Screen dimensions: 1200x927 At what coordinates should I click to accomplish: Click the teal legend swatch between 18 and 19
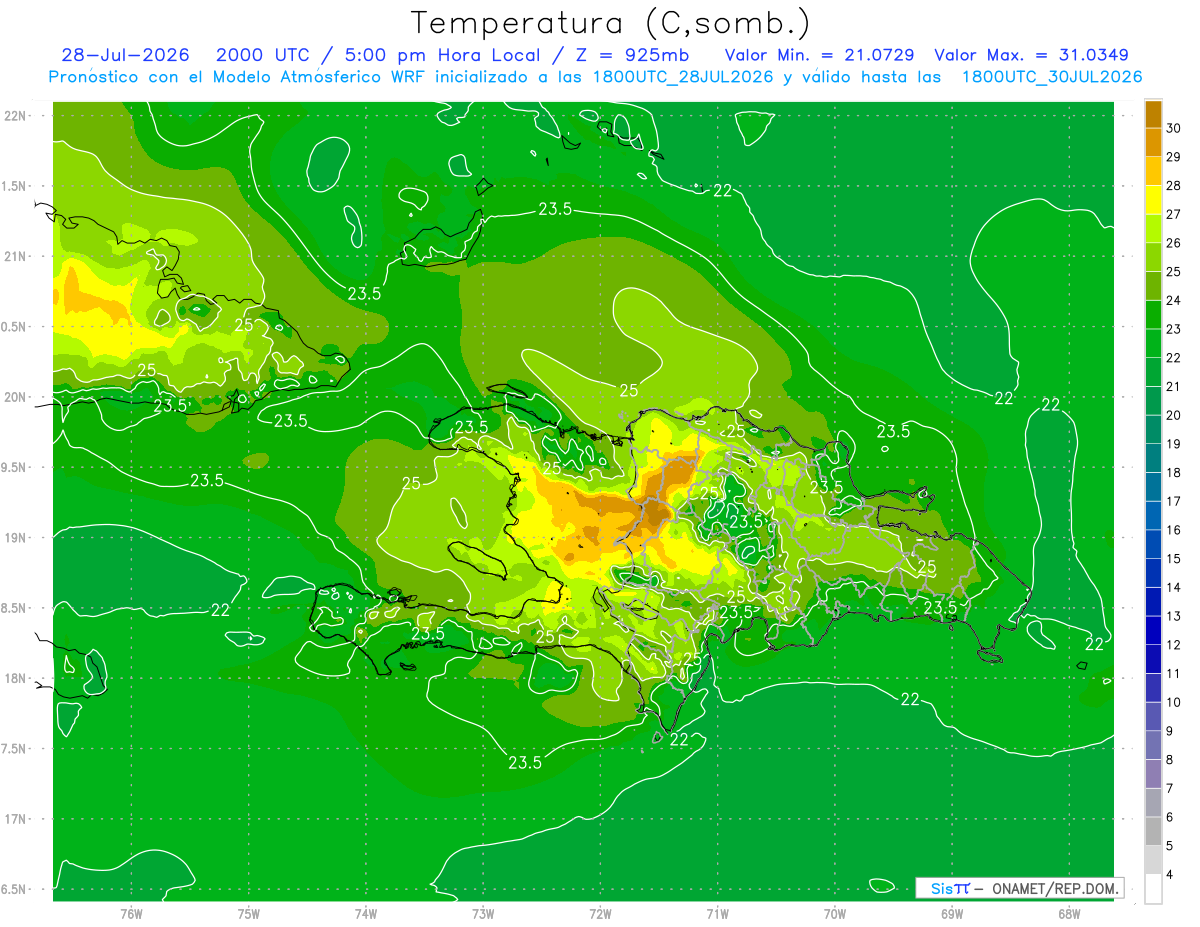click(x=1153, y=458)
